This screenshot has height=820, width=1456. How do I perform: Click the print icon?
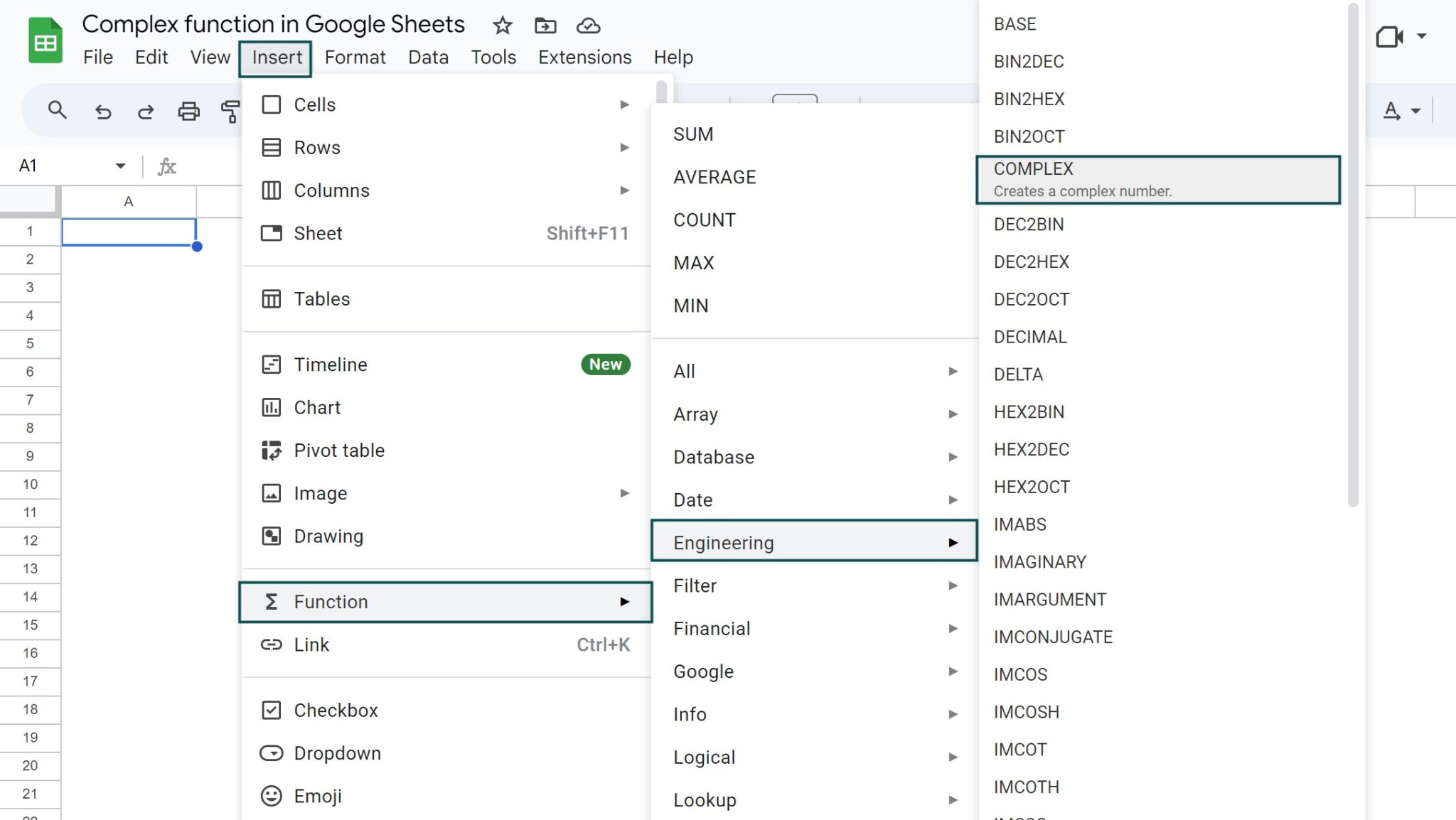pos(188,111)
